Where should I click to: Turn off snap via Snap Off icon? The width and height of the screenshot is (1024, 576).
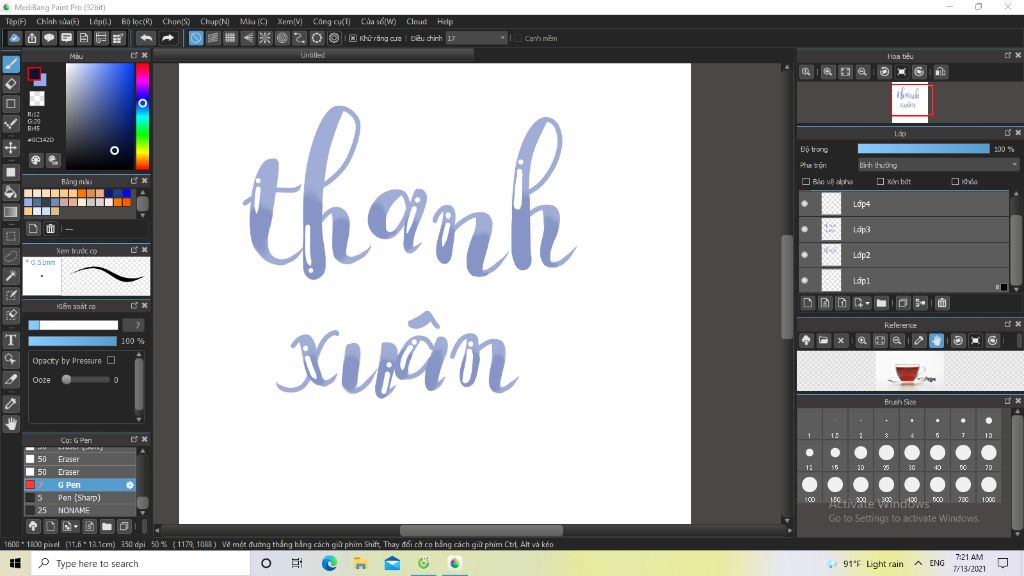click(x=196, y=38)
